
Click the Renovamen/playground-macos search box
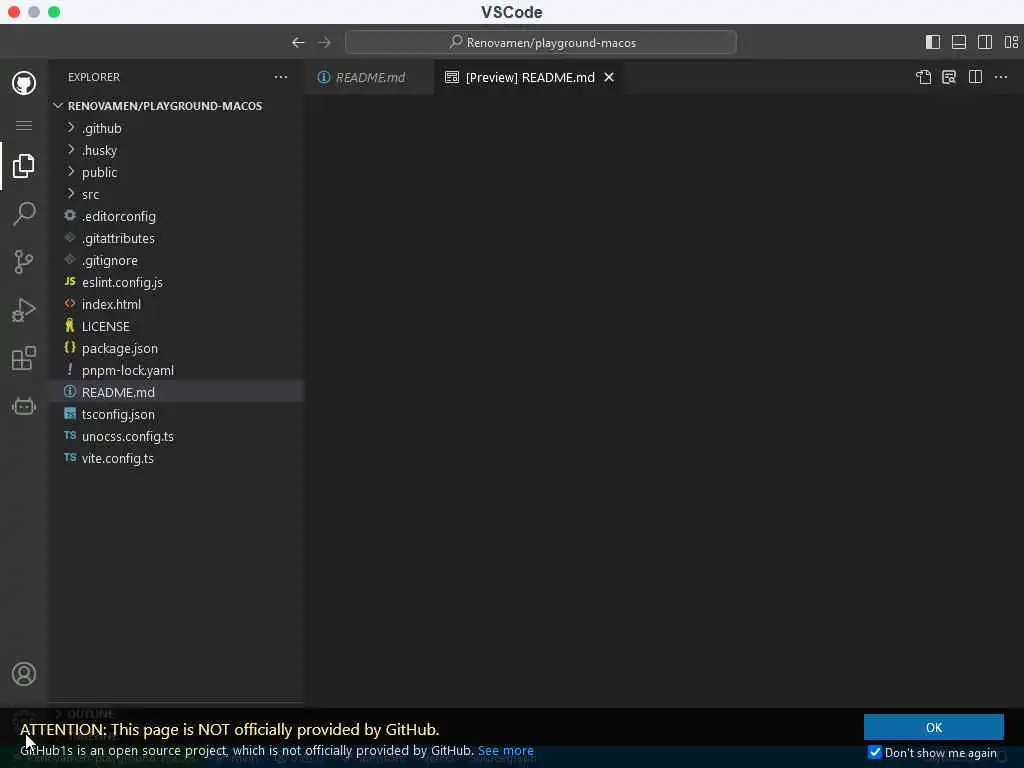click(541, 42)
